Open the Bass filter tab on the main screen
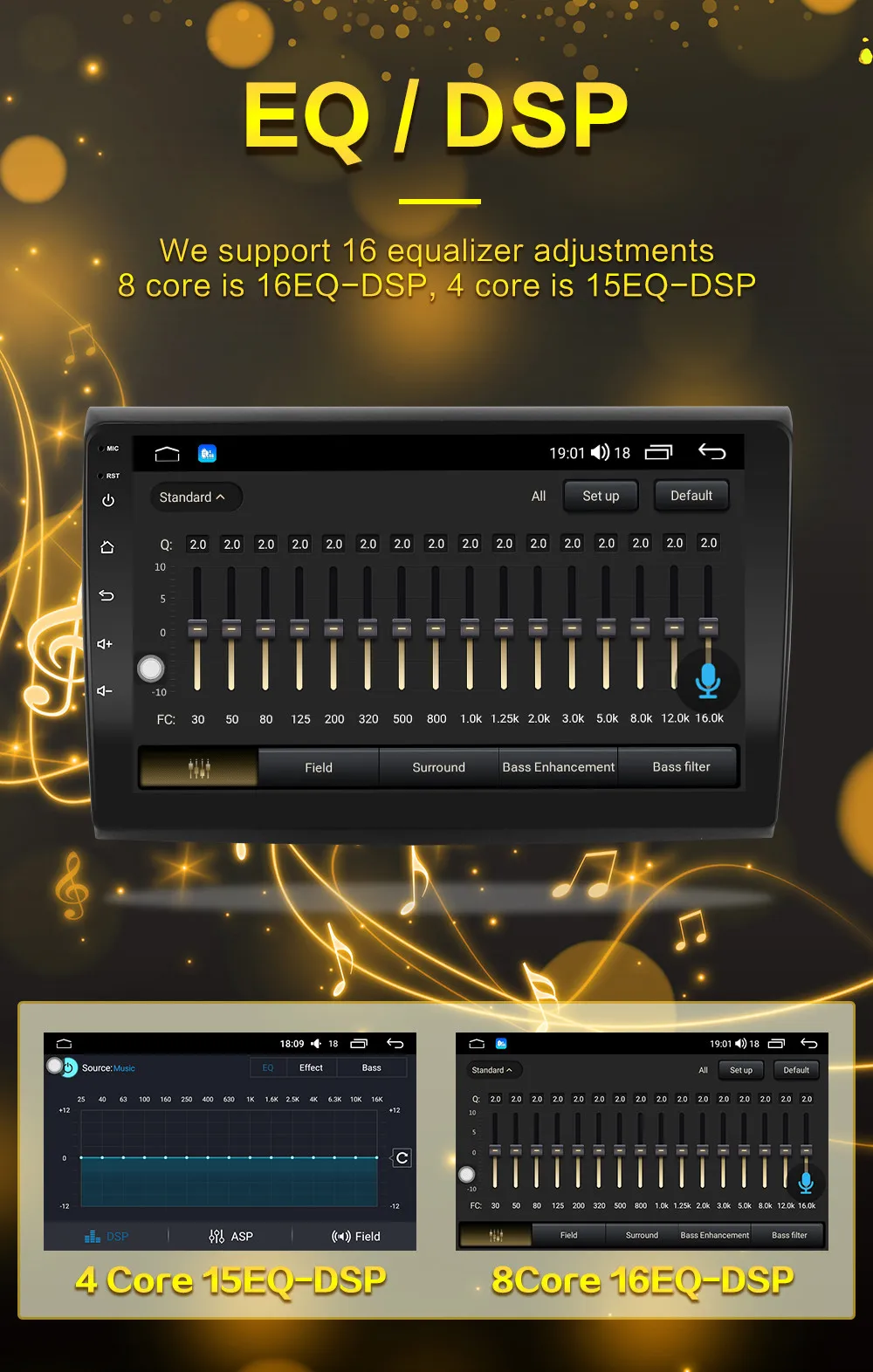 pyautogui.click(x=681, y=767)
